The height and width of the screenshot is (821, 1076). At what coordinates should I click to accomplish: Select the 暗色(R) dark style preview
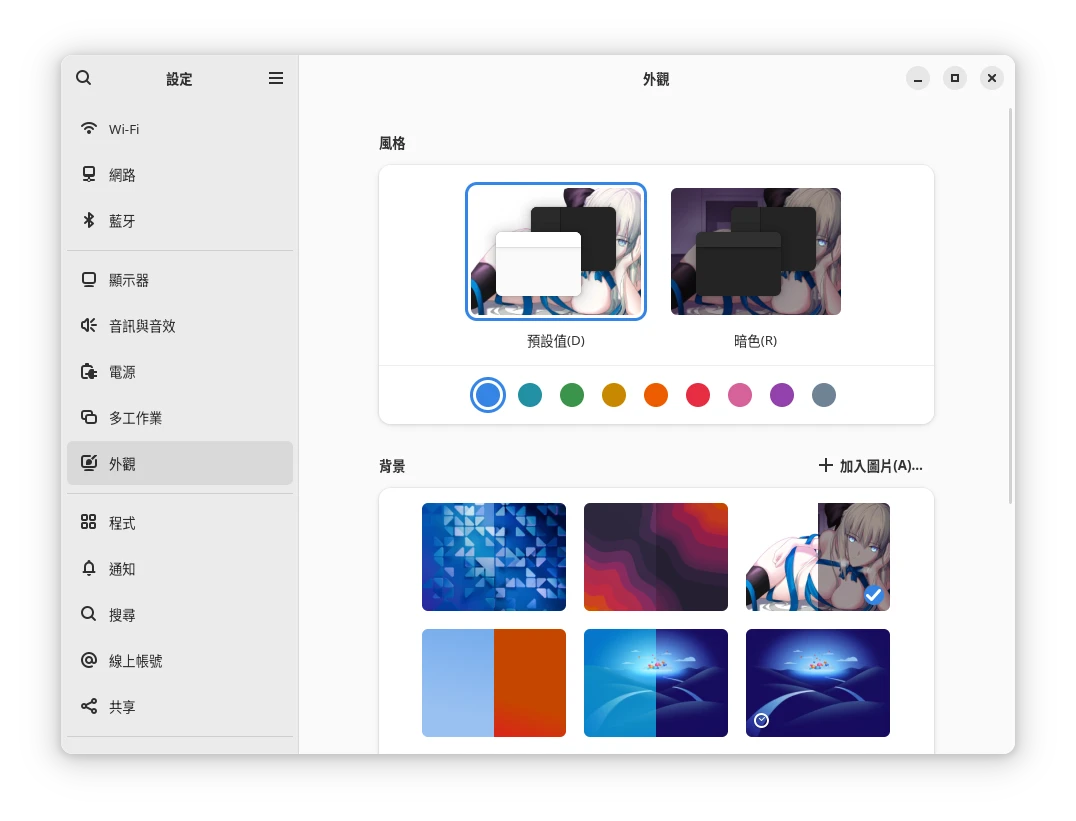click(x=756, y=251)
